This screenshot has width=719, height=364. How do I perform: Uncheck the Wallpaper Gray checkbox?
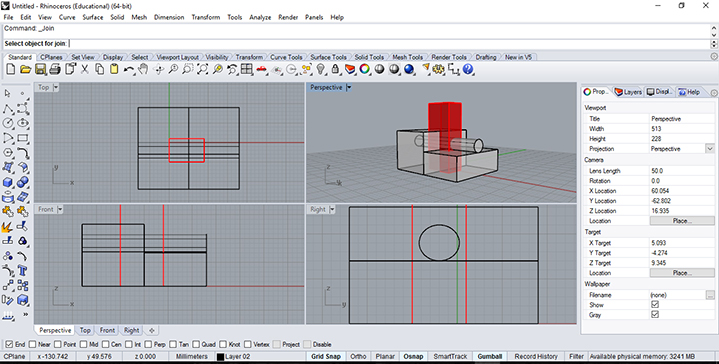[655, 315]
